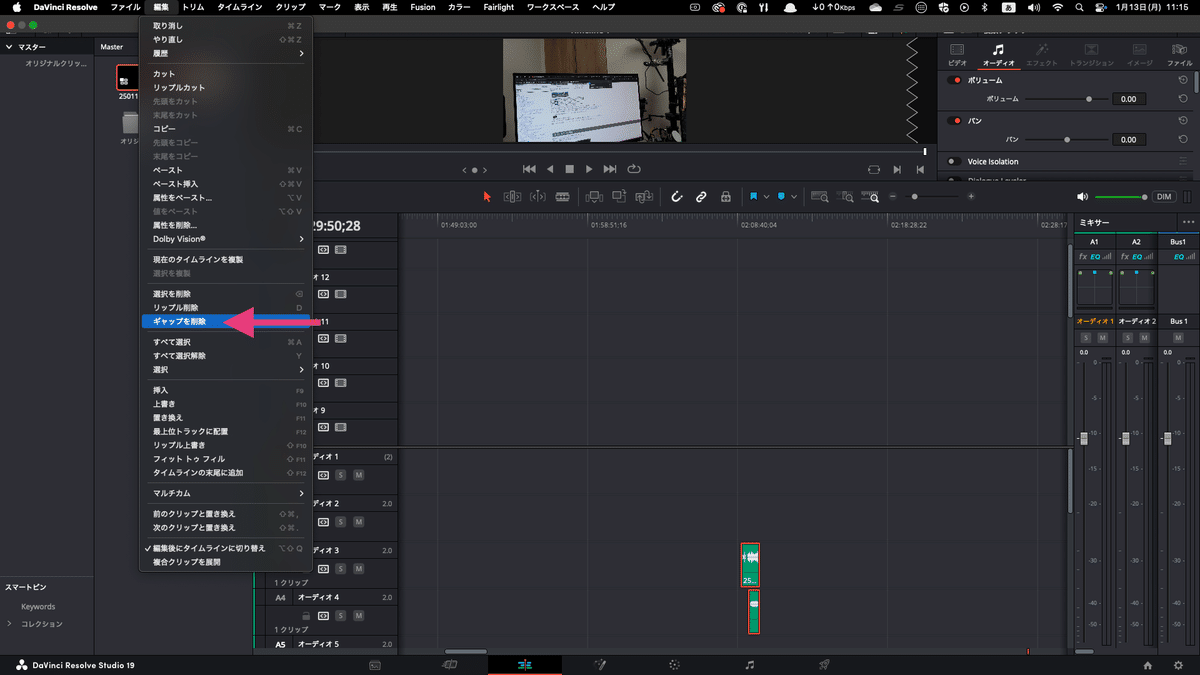The width and height of the screenshot is (1200, 675).
Task: Solo オーディオ 3 track header
Action: [340, 569]
